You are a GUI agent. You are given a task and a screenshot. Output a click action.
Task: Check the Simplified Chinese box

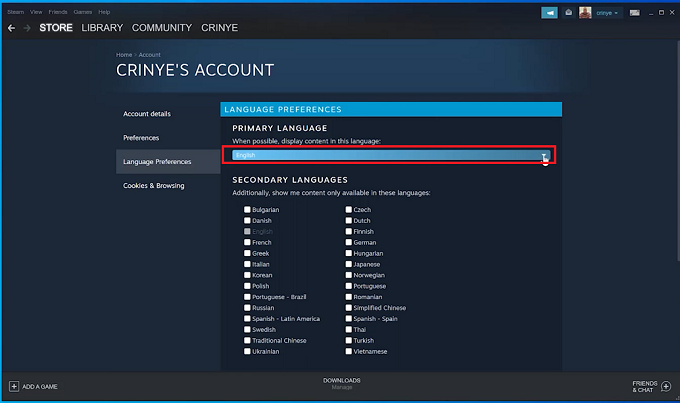349,308
